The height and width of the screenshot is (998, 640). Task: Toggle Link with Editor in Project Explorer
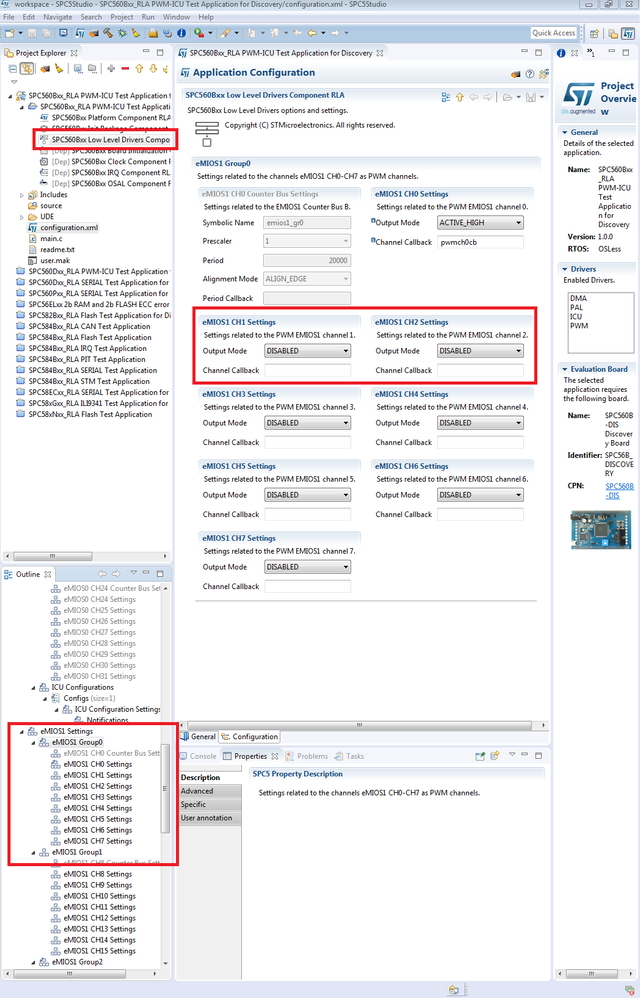point(27,69)
